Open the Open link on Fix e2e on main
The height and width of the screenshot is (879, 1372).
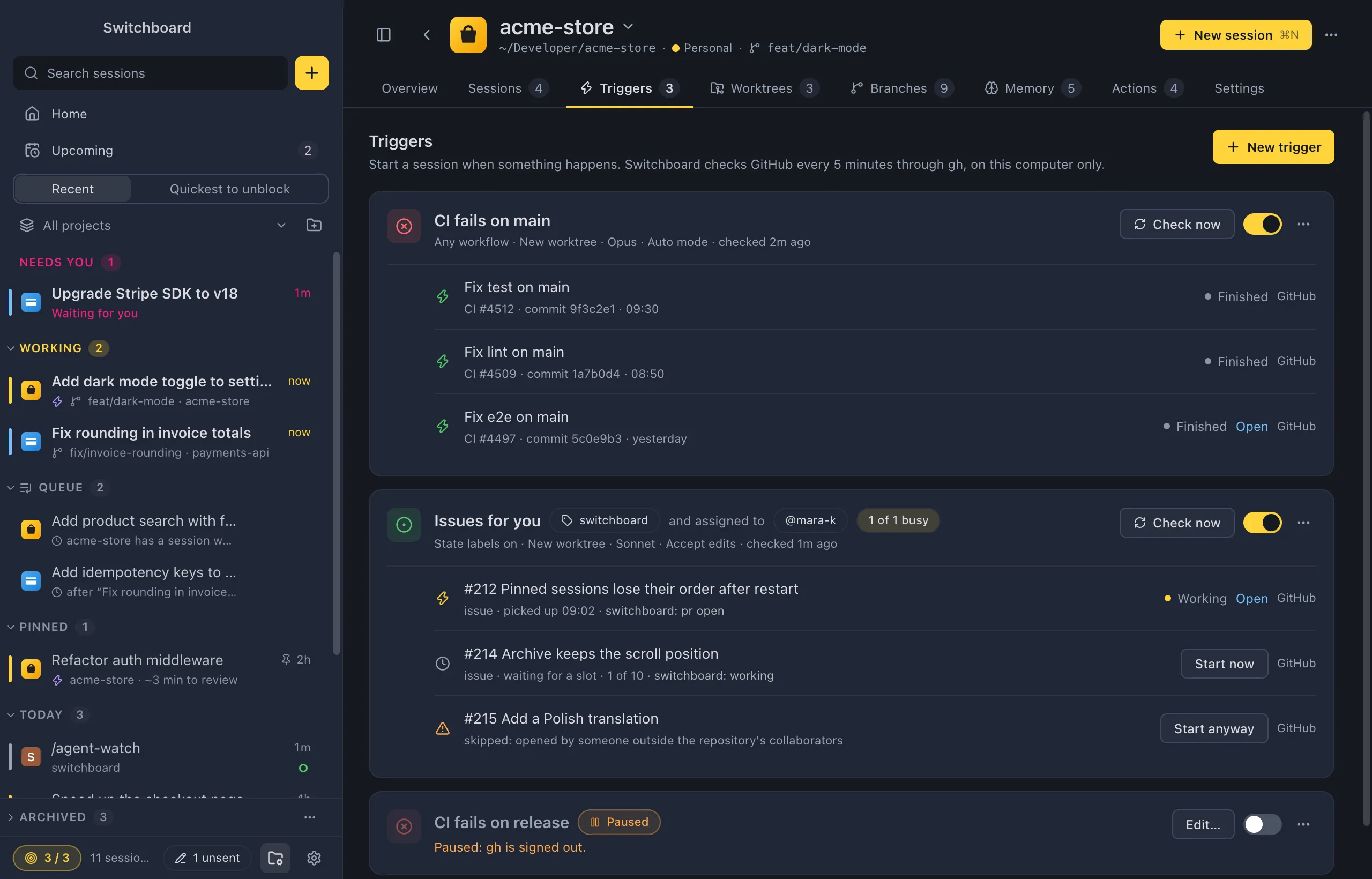(1251, 427)
